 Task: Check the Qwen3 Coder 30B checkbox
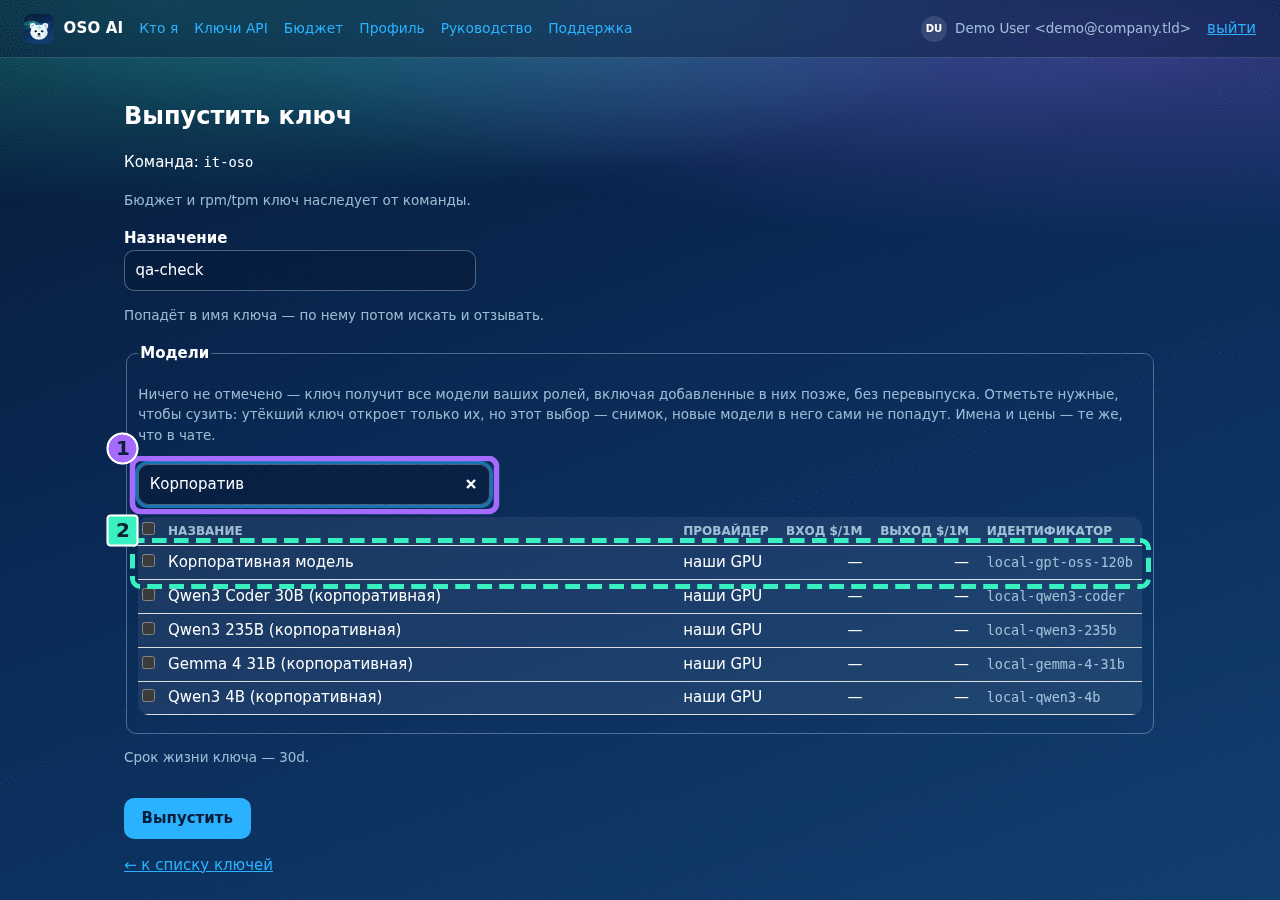(148, 594)
